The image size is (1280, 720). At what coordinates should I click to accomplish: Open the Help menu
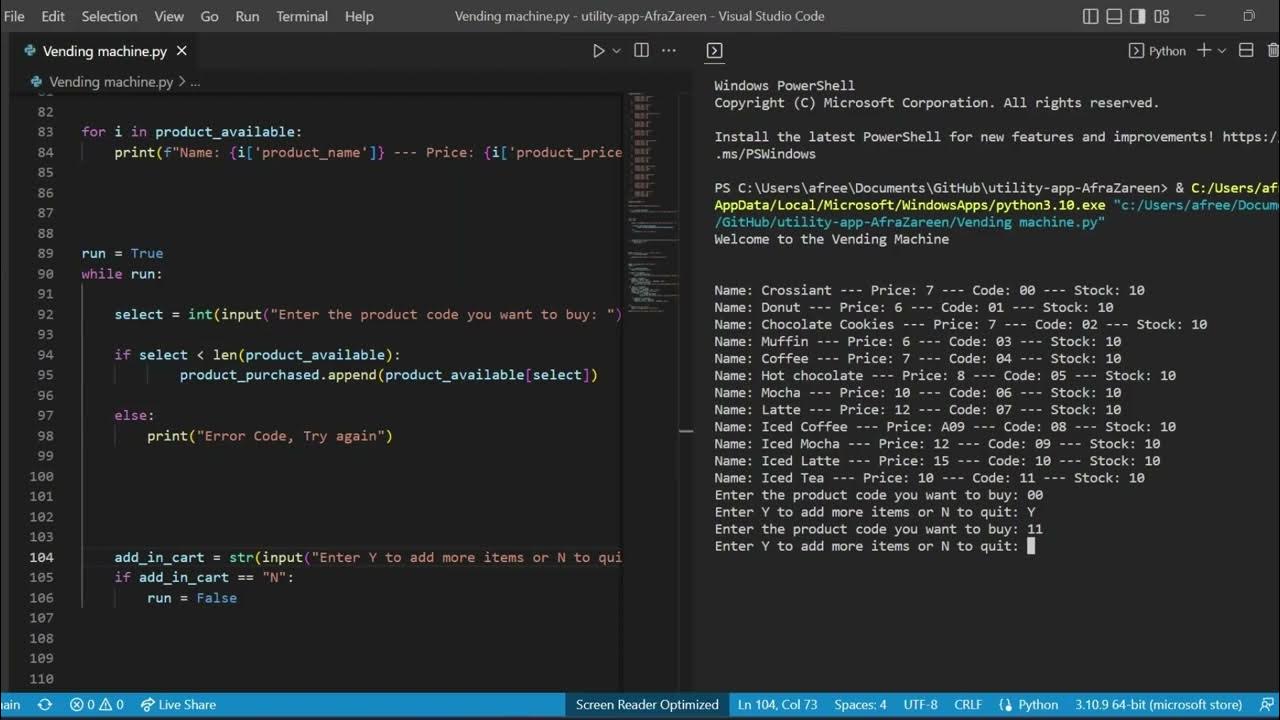coord(359,16)
